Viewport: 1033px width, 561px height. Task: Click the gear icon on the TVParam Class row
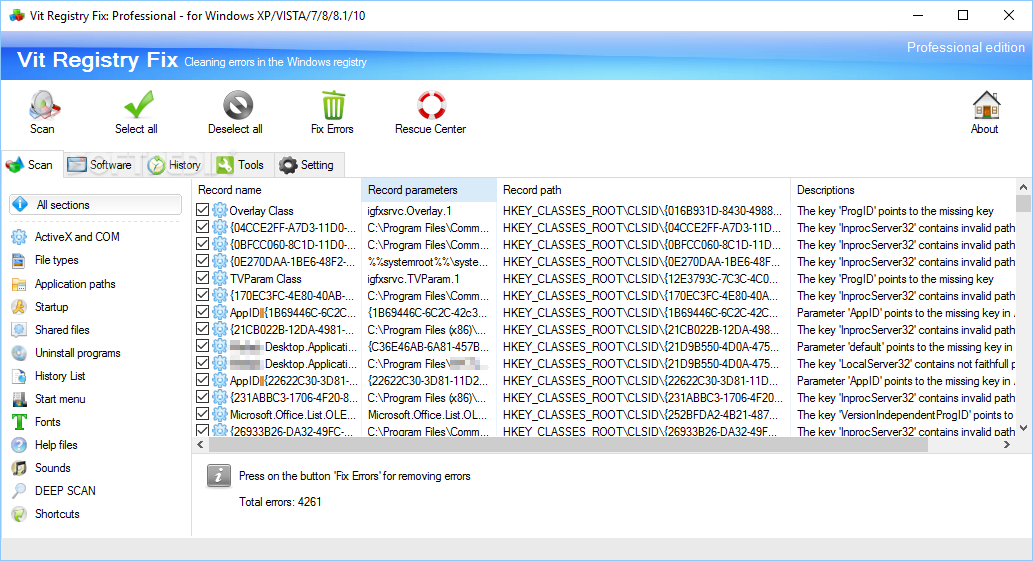tap(220, 279)
